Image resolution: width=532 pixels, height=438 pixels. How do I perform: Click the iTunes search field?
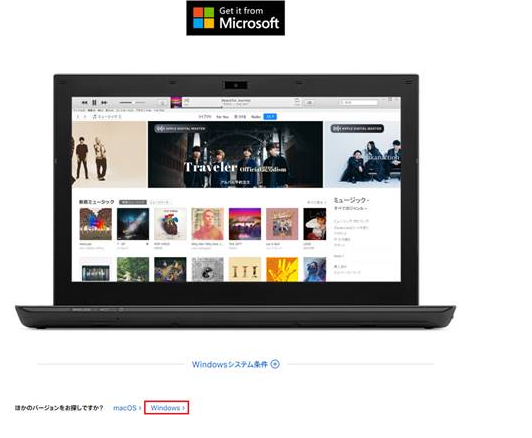[x=358, y=102]
